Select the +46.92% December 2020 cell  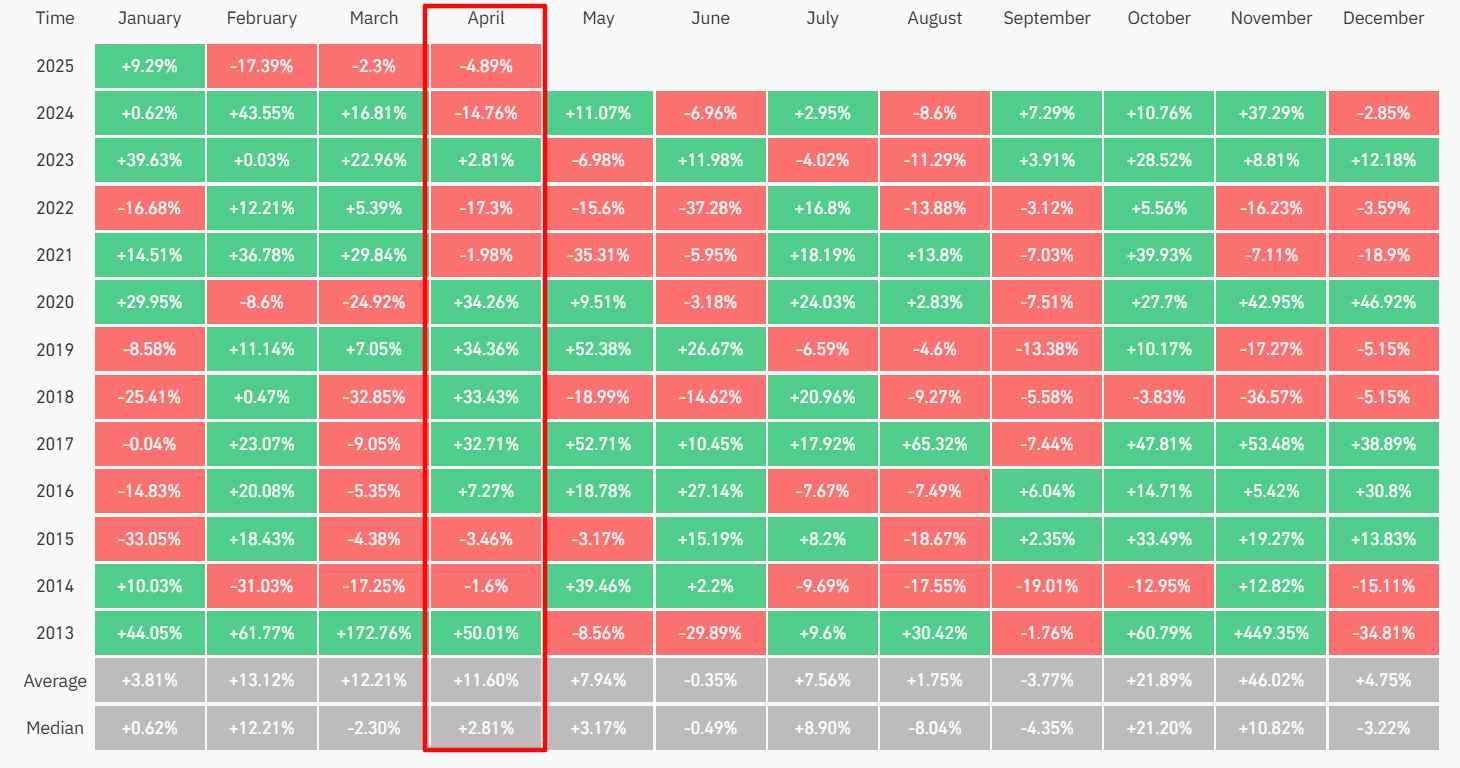tap(1383, 302)
